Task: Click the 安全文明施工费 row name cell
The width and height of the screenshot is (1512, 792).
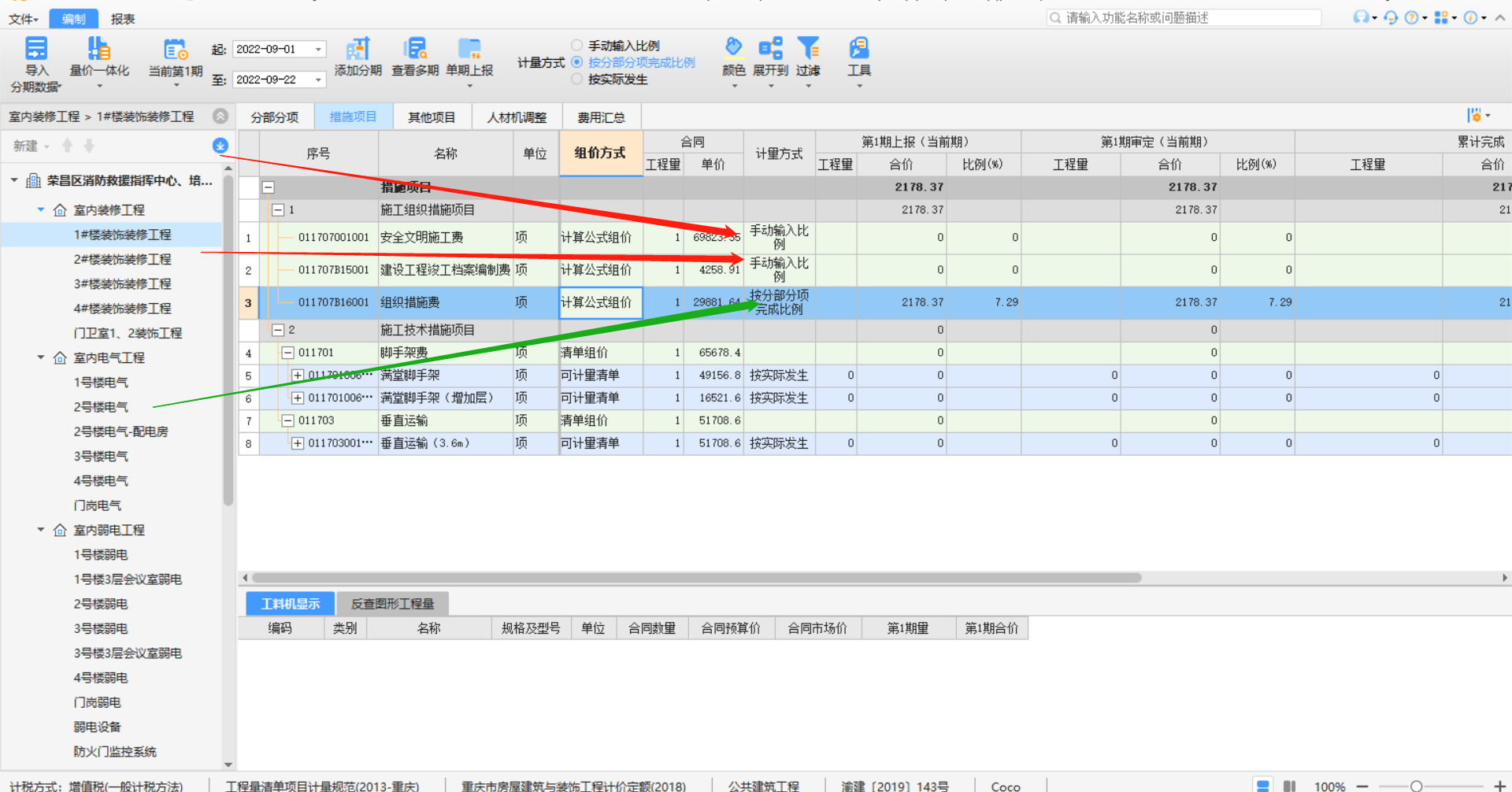Action: coord(446,238)
